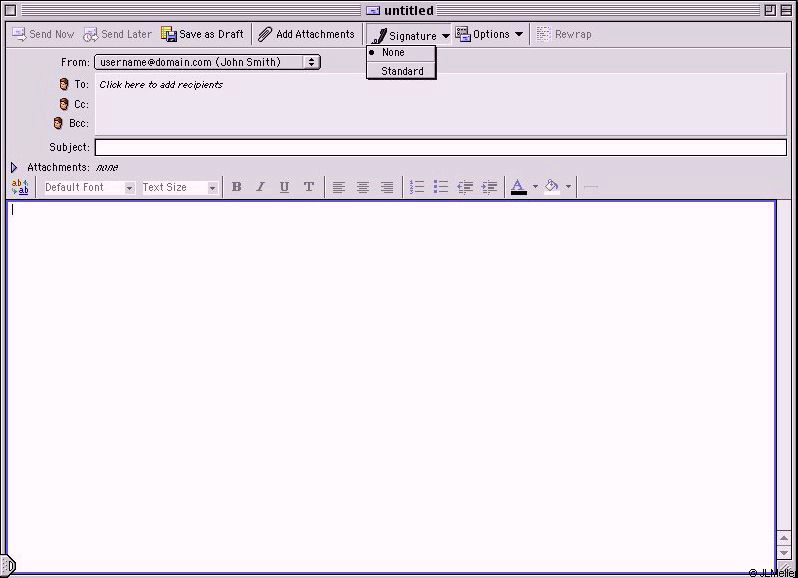Toggle HTML formatting with the ab icon
Screen dimensions: 798x578
(20, 187)
